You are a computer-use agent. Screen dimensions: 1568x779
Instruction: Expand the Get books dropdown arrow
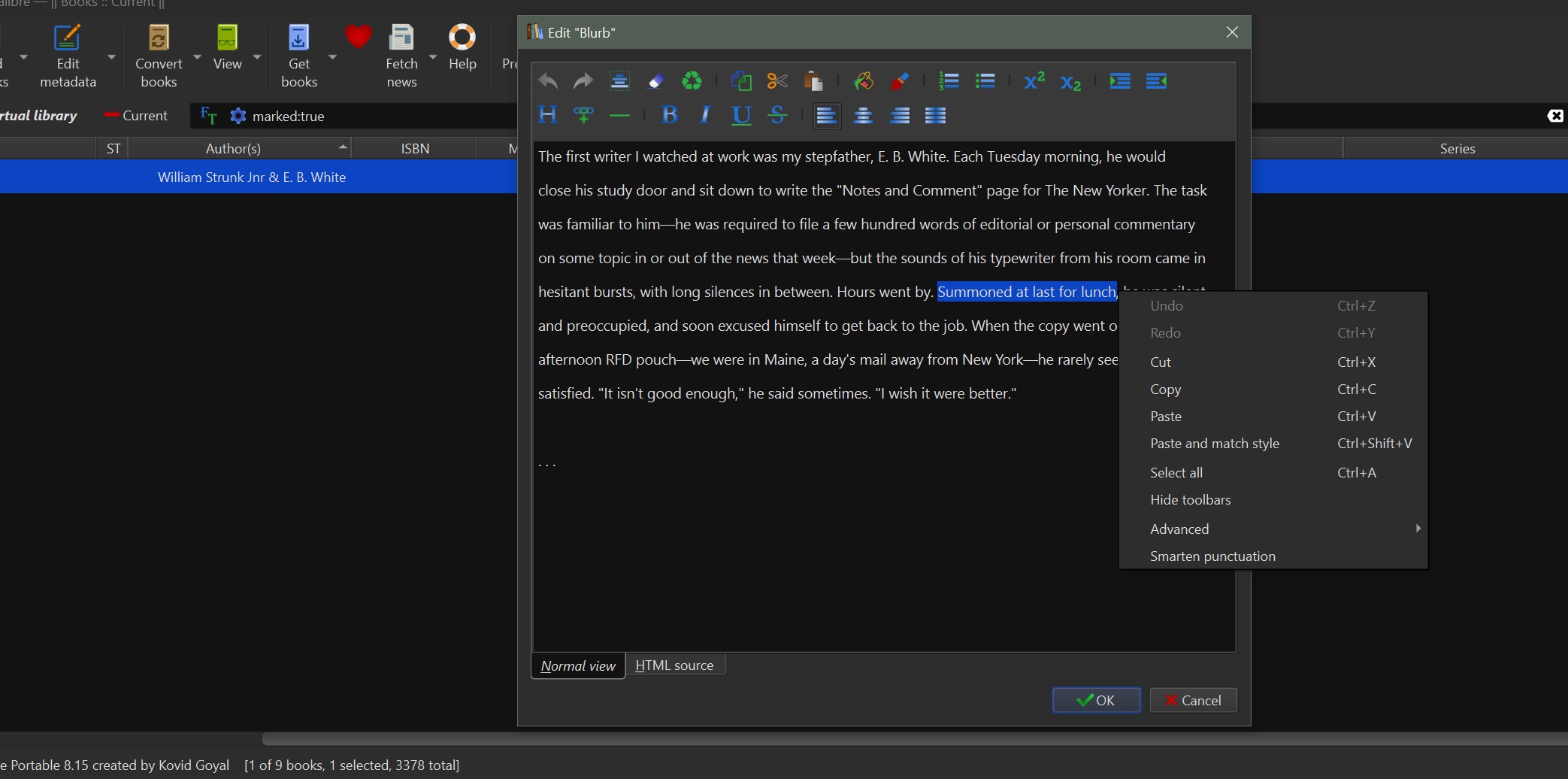point(332,57)
